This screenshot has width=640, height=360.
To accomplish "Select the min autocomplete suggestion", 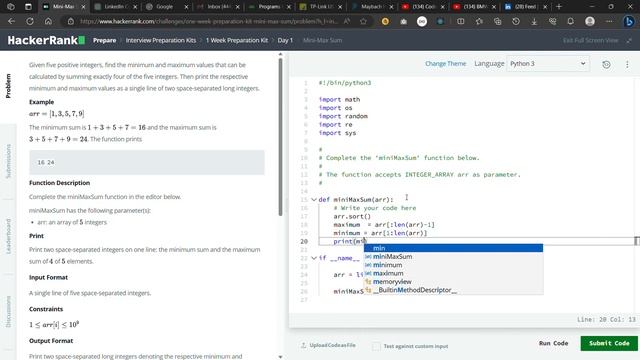I will point(453,248).
